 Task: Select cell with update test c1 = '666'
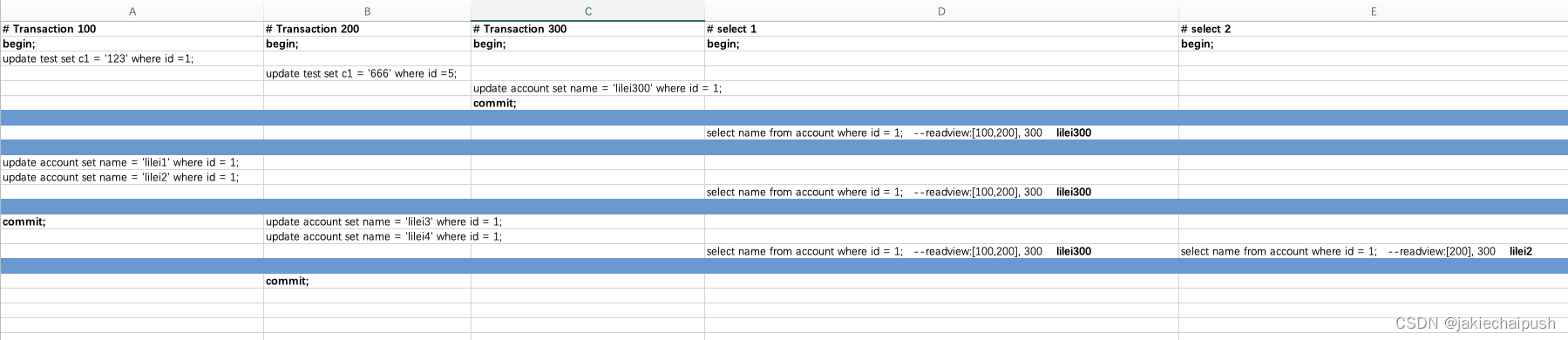point(367,73)
